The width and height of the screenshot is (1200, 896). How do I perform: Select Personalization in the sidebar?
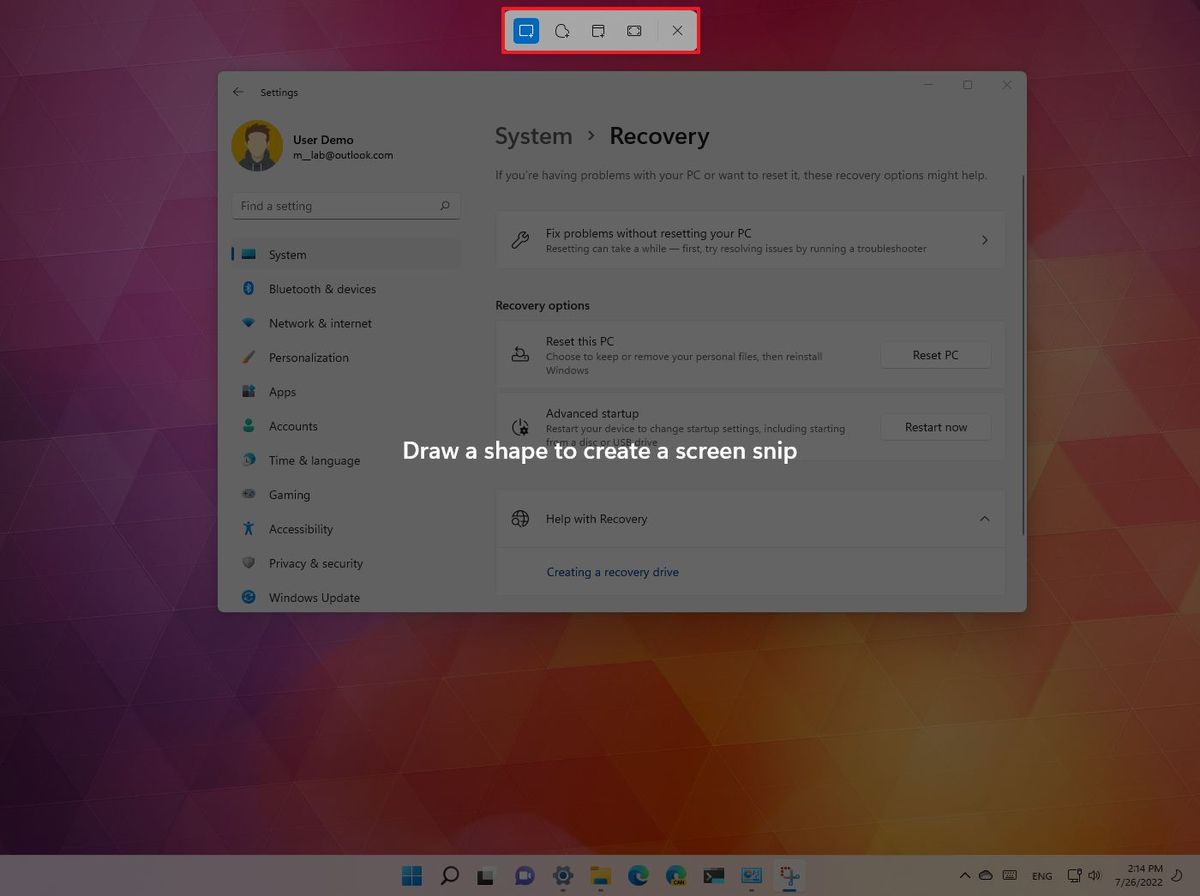tap(309, 357)
